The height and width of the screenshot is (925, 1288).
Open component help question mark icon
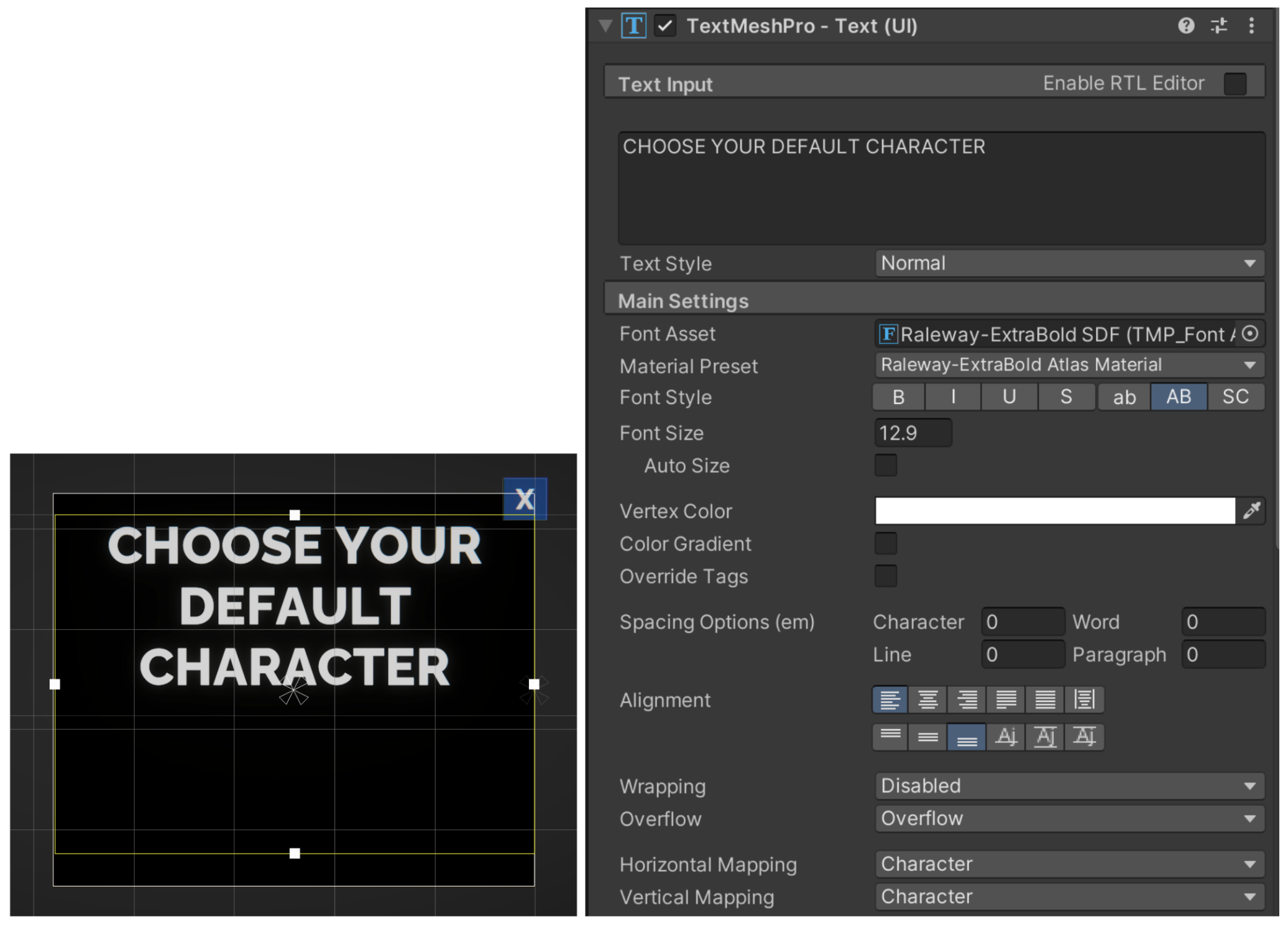tap(1185, 25)
